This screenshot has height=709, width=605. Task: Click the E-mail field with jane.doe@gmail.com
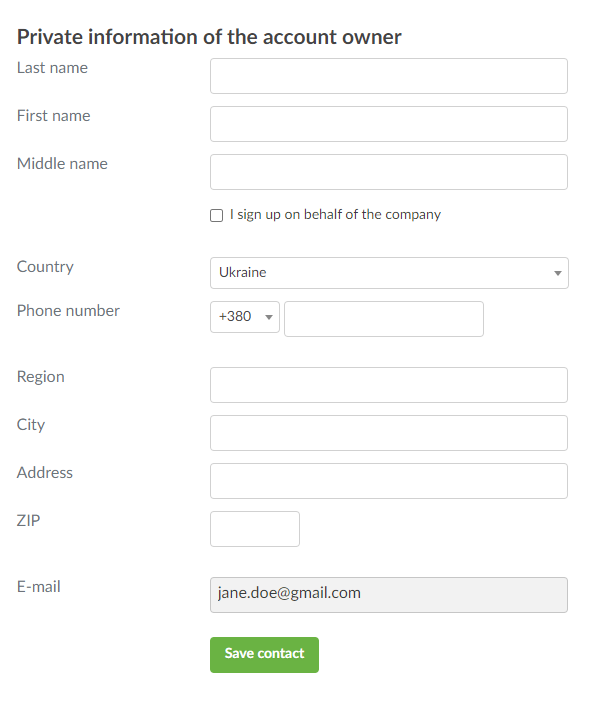pos(388,594)
